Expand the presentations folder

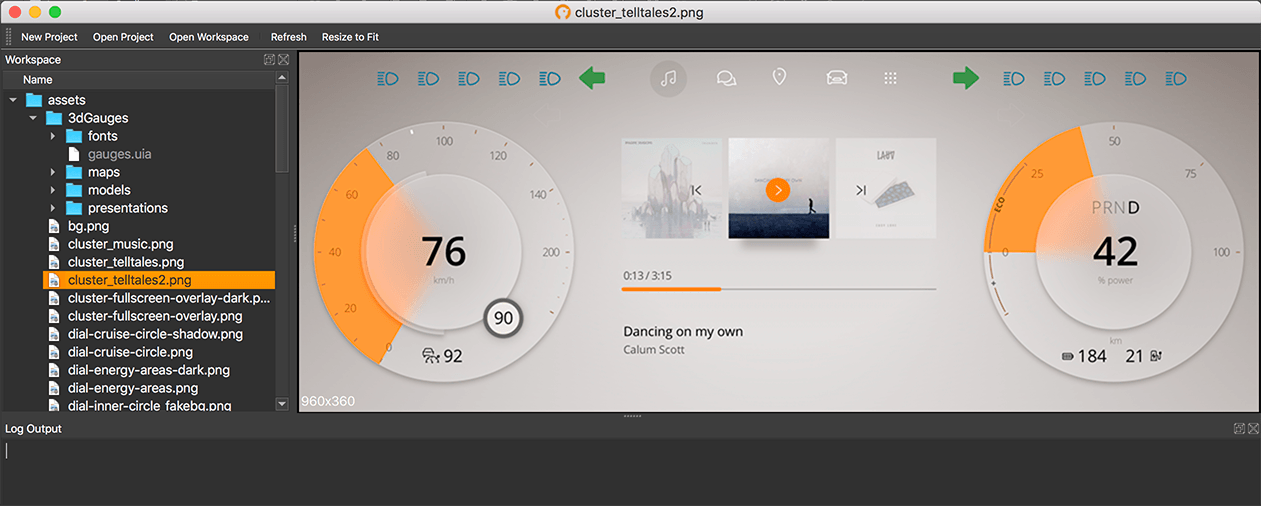pyautogui.click(x=53, y=208)
